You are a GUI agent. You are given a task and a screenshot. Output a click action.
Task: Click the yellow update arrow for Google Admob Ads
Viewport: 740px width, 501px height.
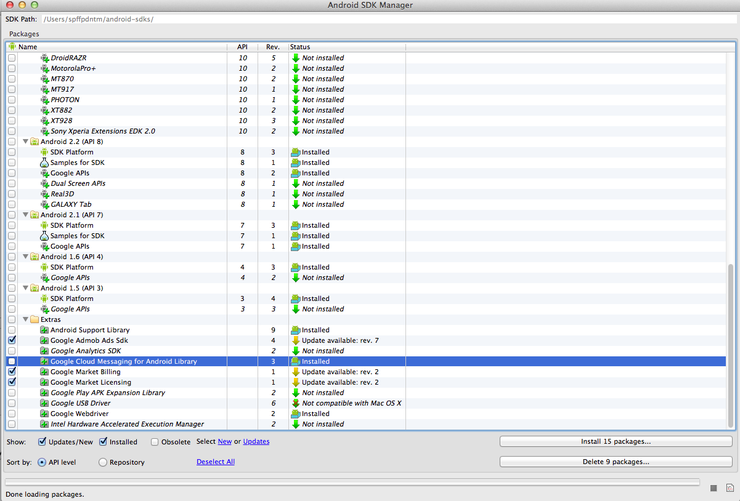click(296, 340)
